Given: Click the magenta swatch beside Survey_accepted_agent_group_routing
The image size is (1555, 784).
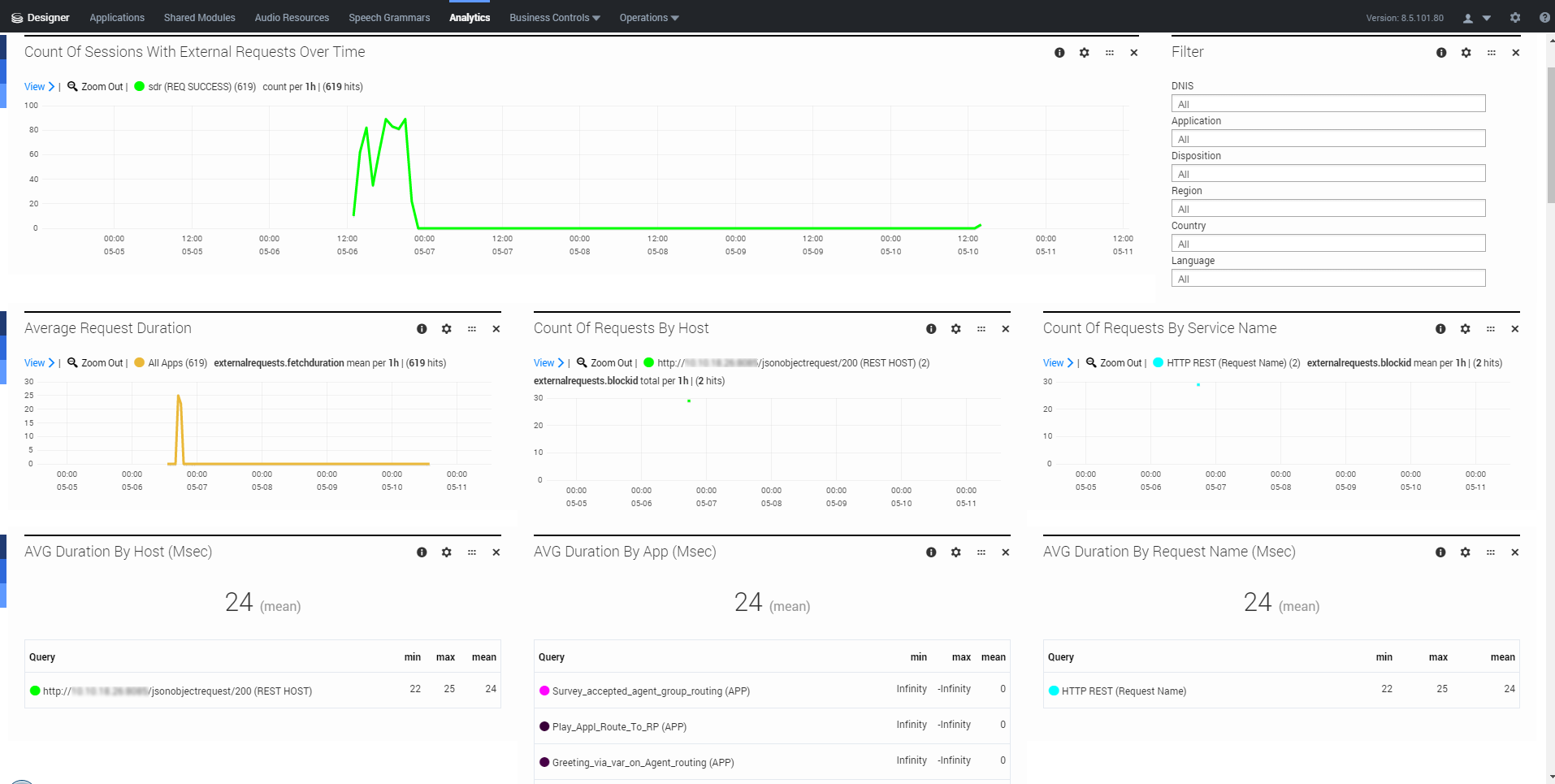Looking at the screenshot, I should (x=544, y=690).
